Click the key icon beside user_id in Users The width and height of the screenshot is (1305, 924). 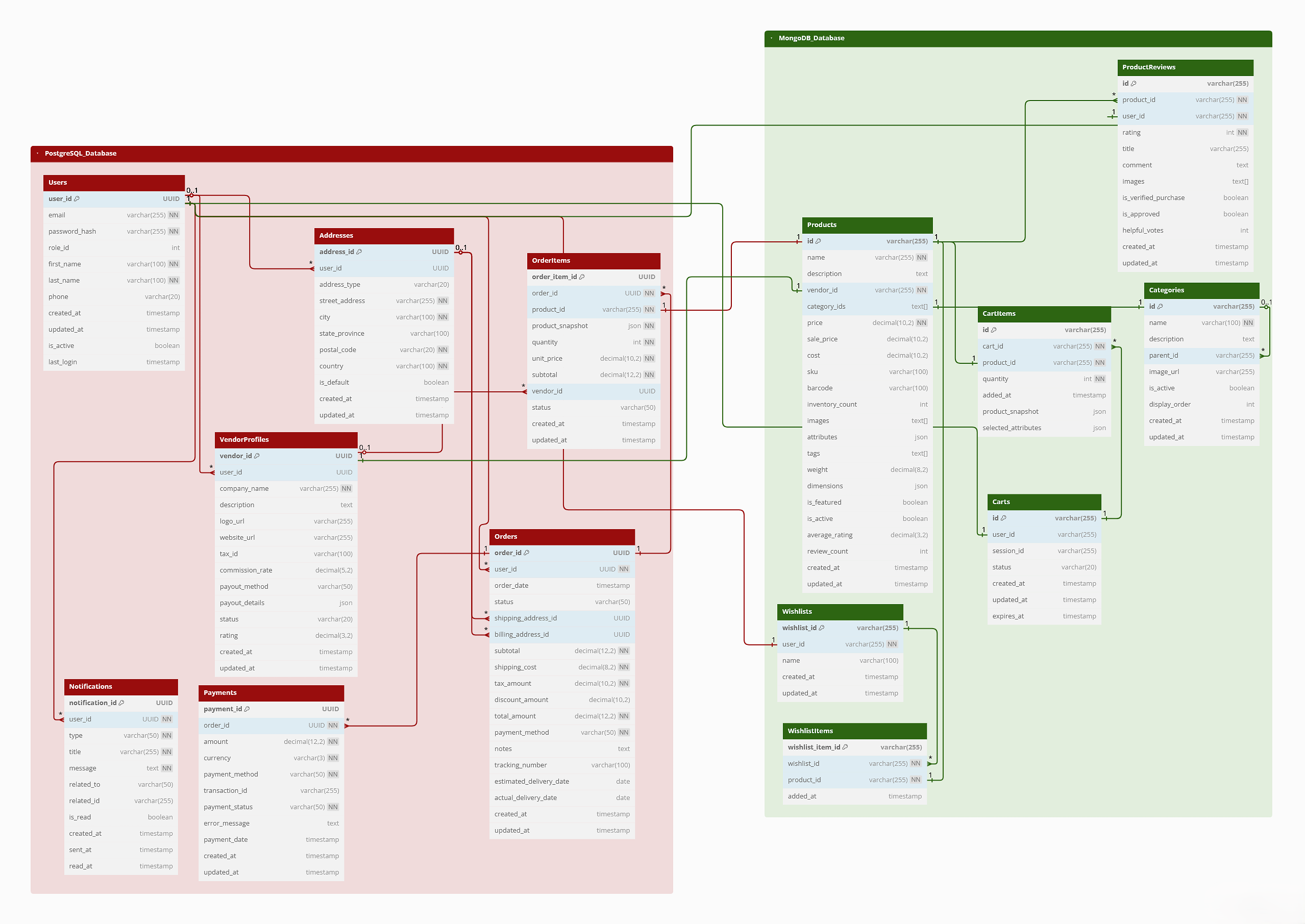click(77, 198)
